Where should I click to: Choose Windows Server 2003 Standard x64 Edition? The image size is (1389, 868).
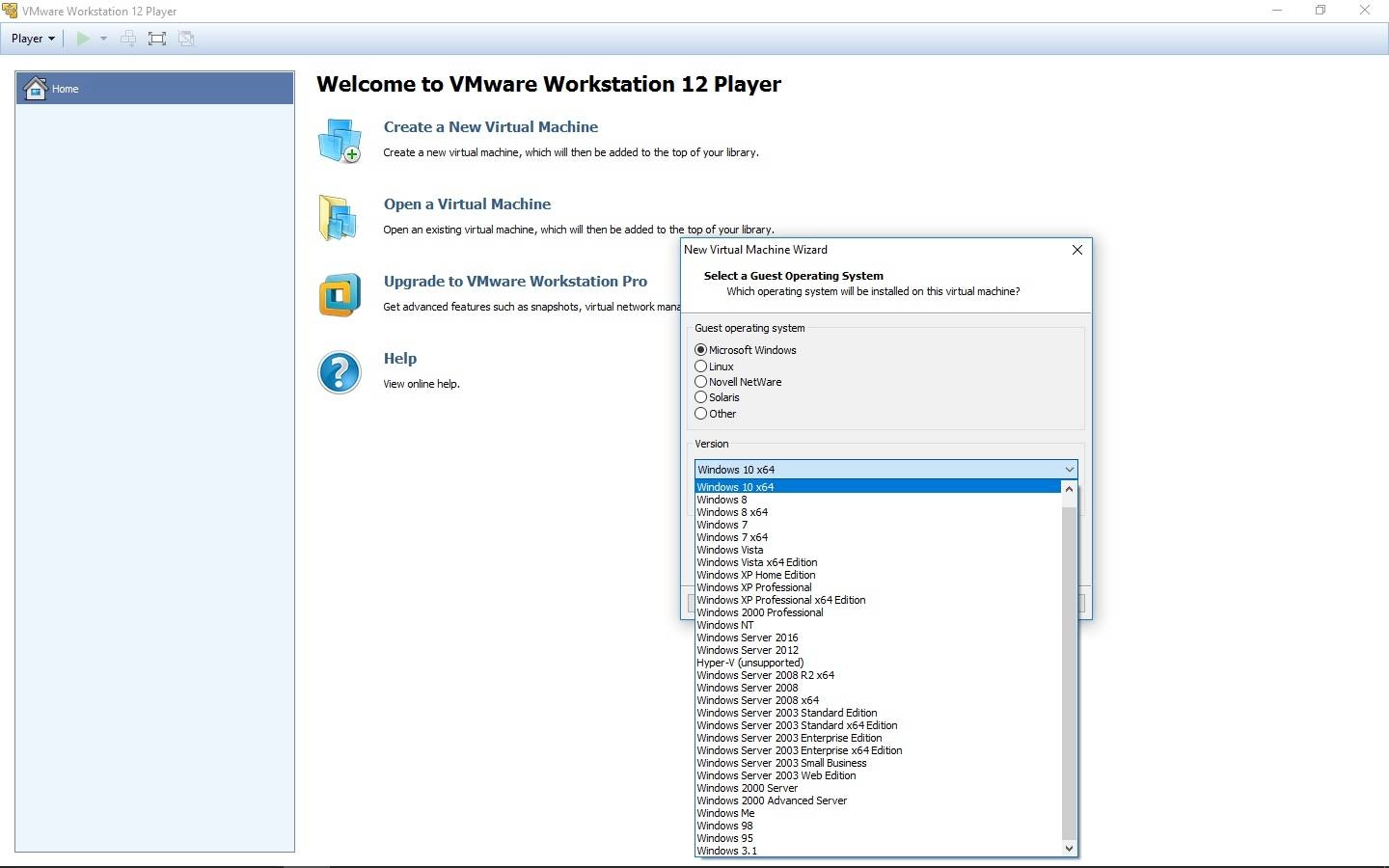click(x=878, y=725)
